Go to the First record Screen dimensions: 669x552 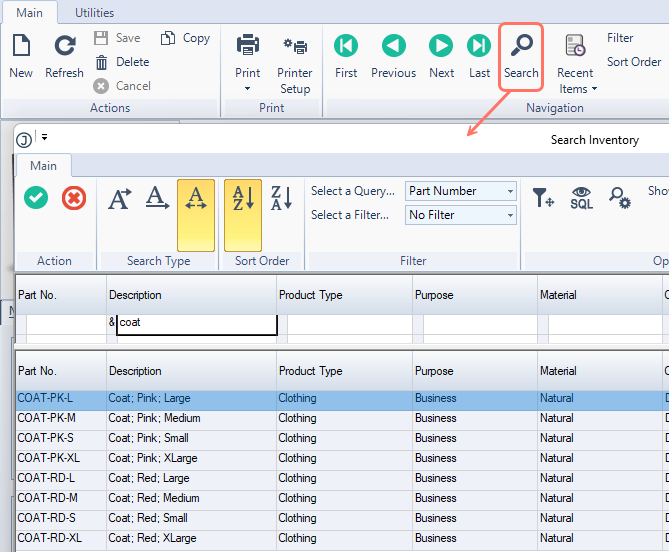coord(346,56)
